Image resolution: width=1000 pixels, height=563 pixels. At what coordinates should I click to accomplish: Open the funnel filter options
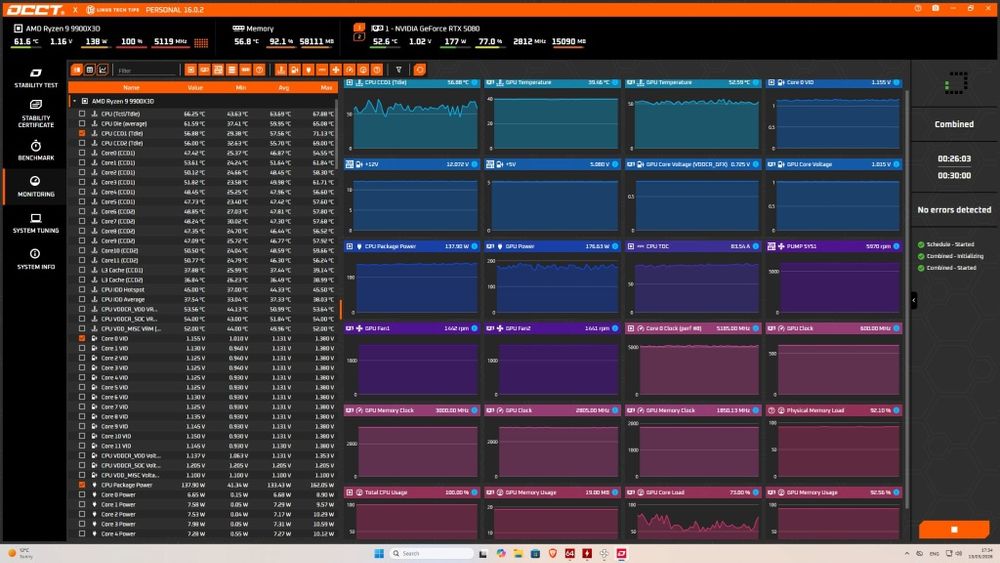(399, 69)
